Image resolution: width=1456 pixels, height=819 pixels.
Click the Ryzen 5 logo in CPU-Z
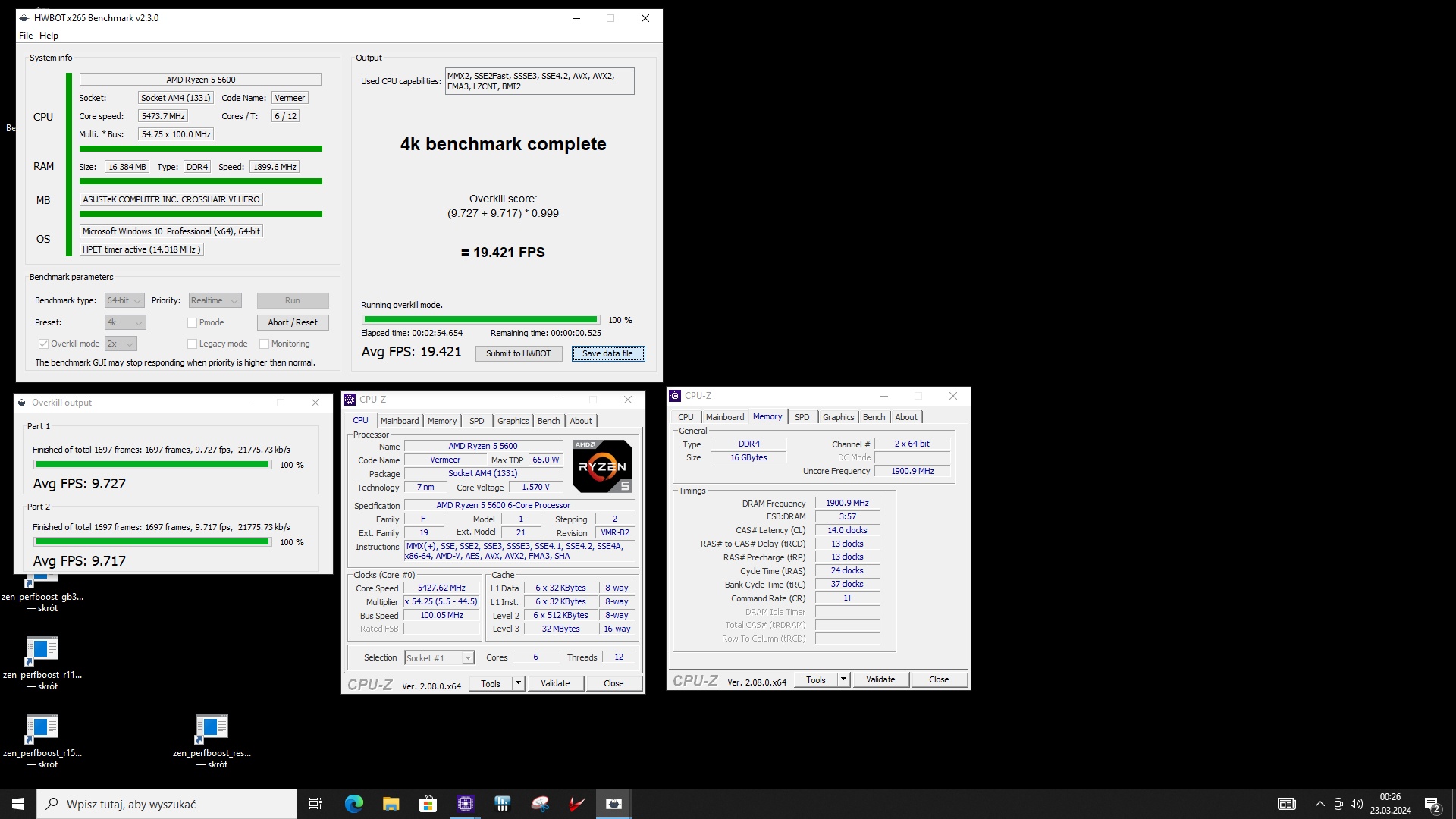(602, 466)
